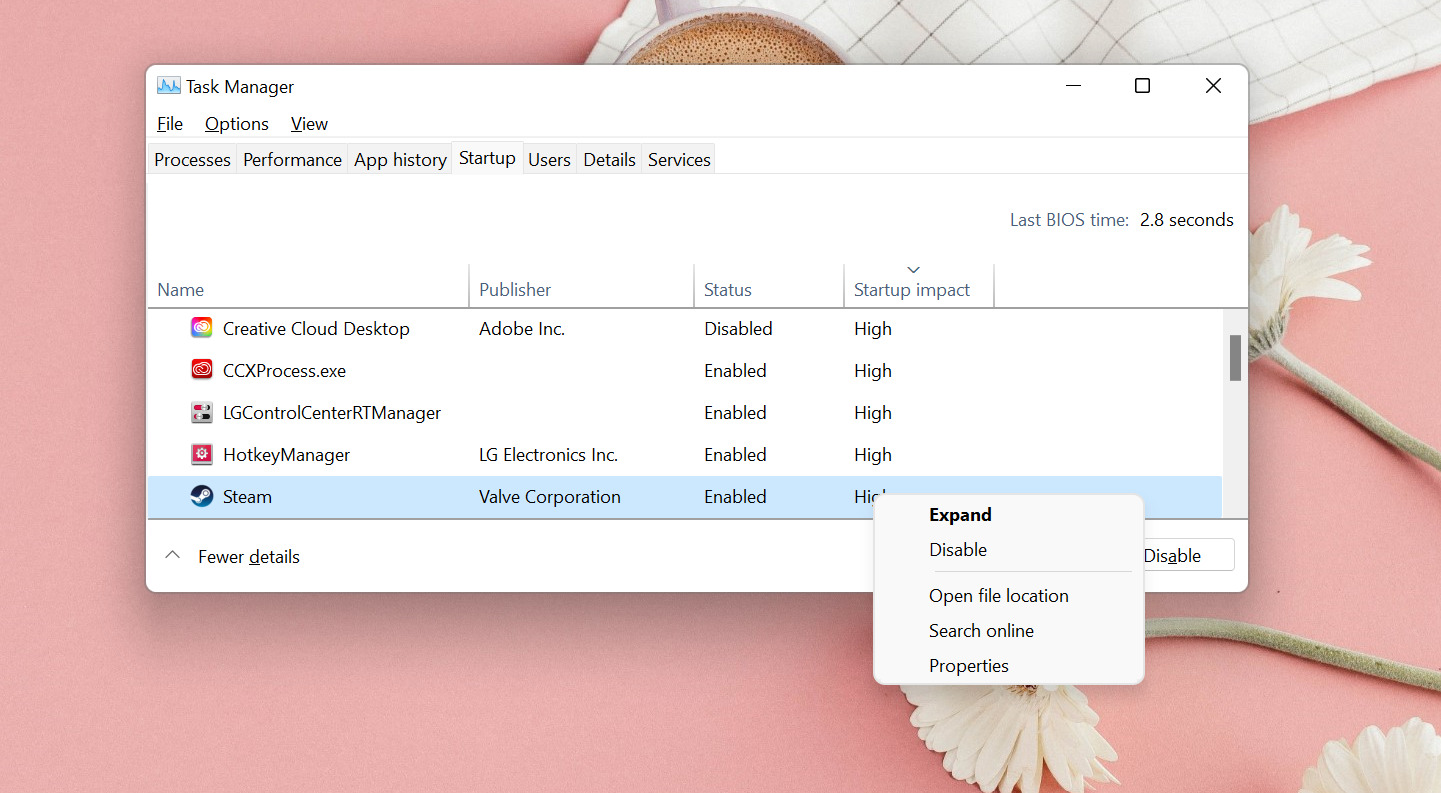Click the Disable button for Steam

point(1172,555)
